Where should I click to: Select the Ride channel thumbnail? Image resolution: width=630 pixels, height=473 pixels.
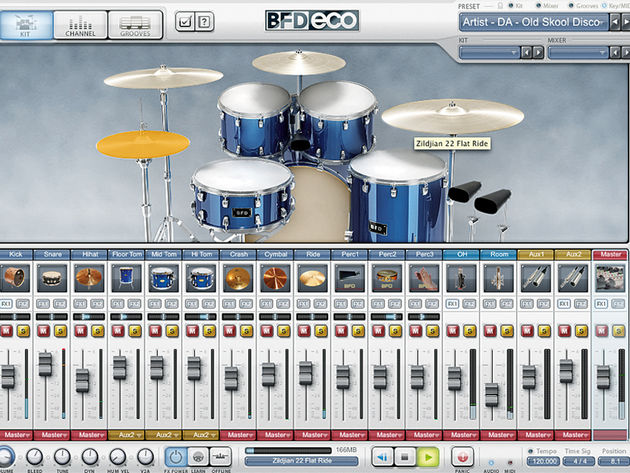point(313,278)
